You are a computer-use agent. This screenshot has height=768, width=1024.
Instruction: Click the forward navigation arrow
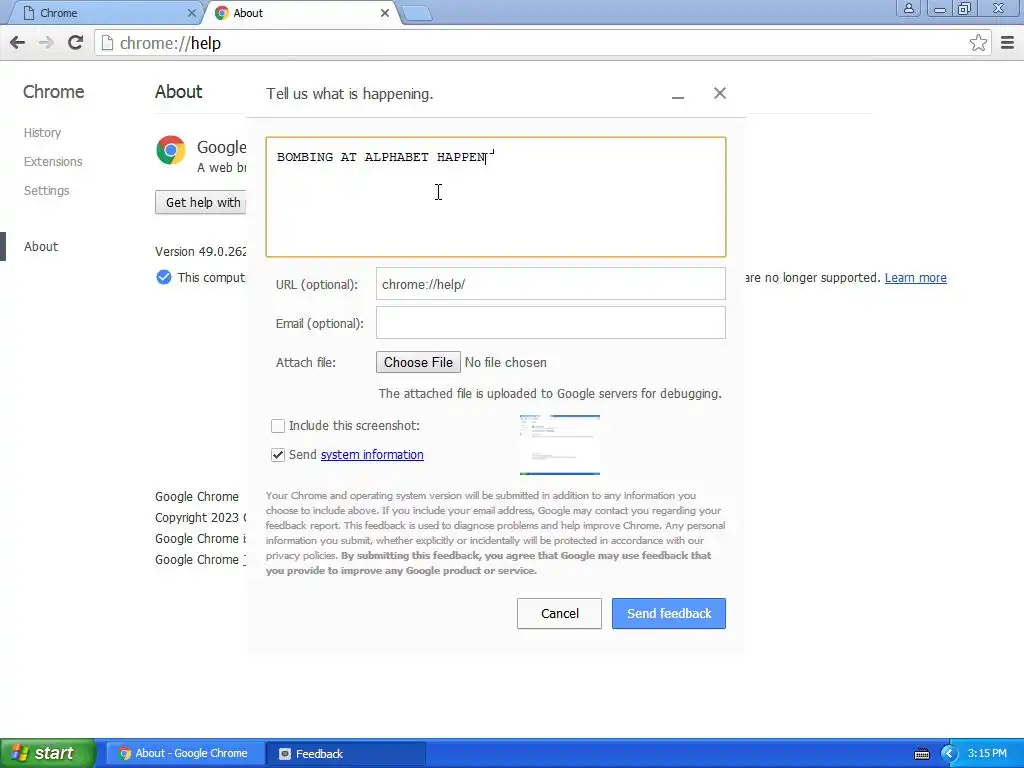pos(46,43)
